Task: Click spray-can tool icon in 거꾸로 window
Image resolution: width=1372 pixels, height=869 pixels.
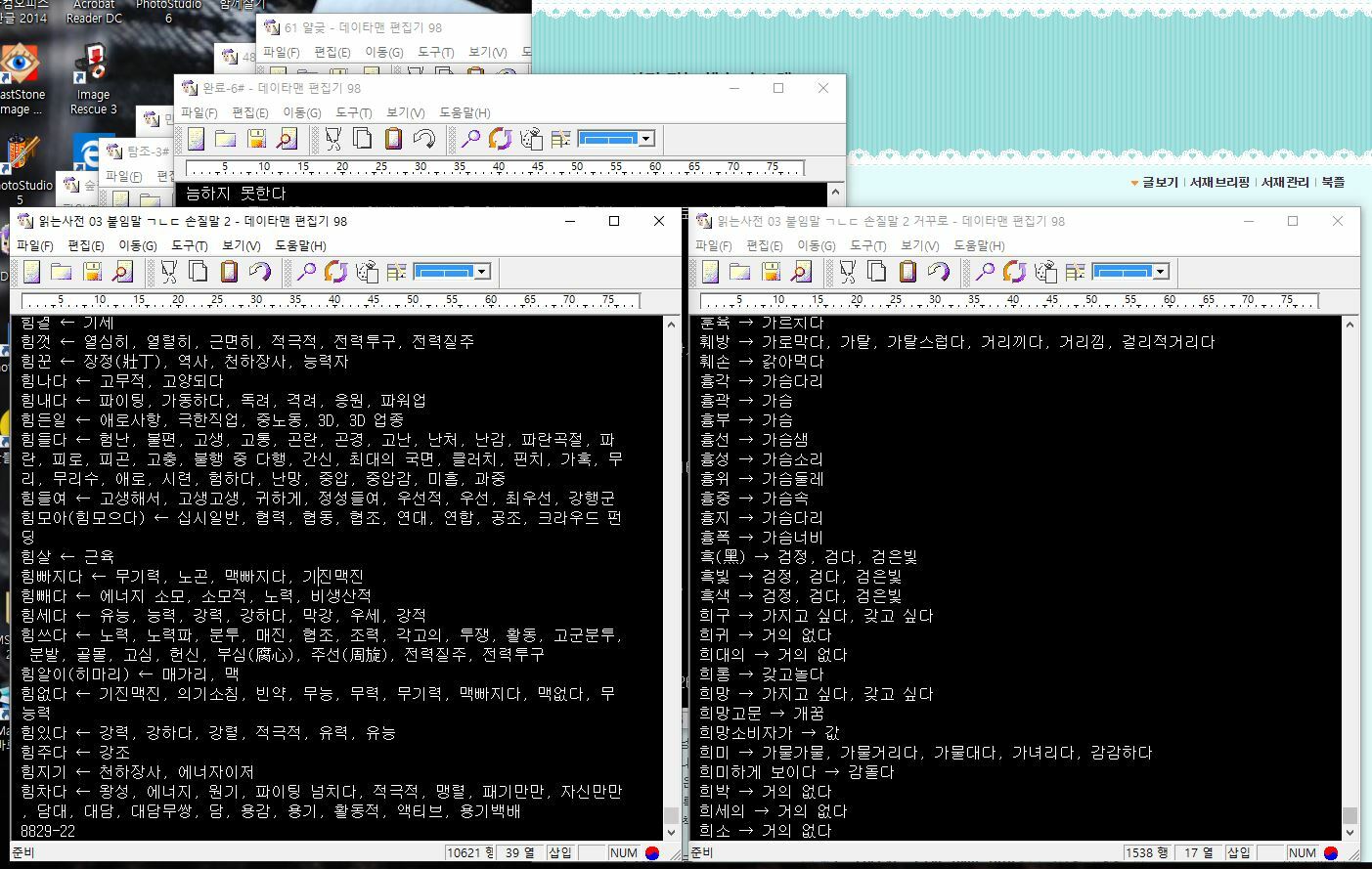Action: (x=1045, y=272)
